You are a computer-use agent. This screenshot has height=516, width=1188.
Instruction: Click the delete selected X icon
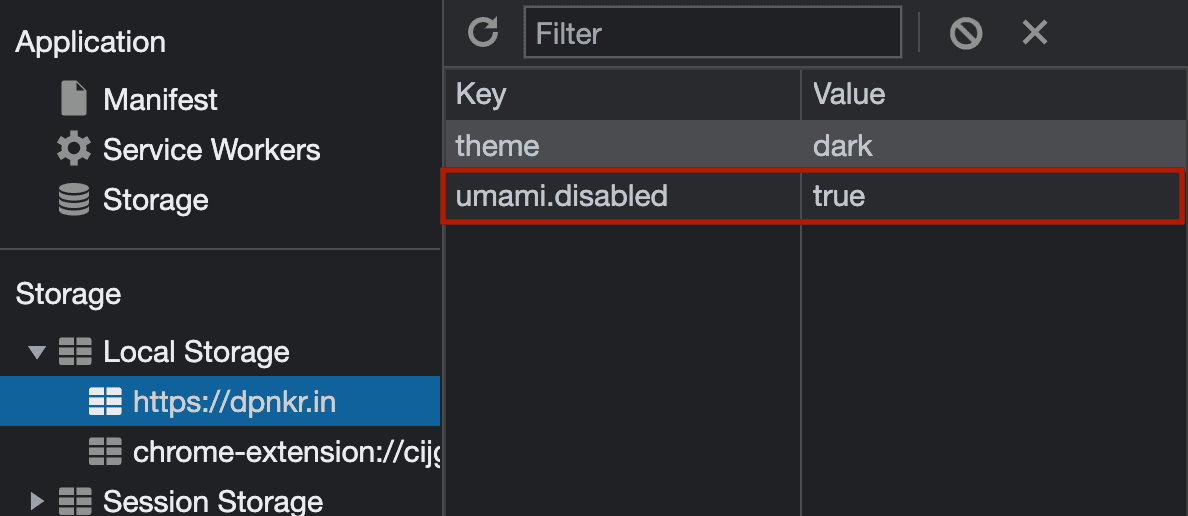[1034, 33]
